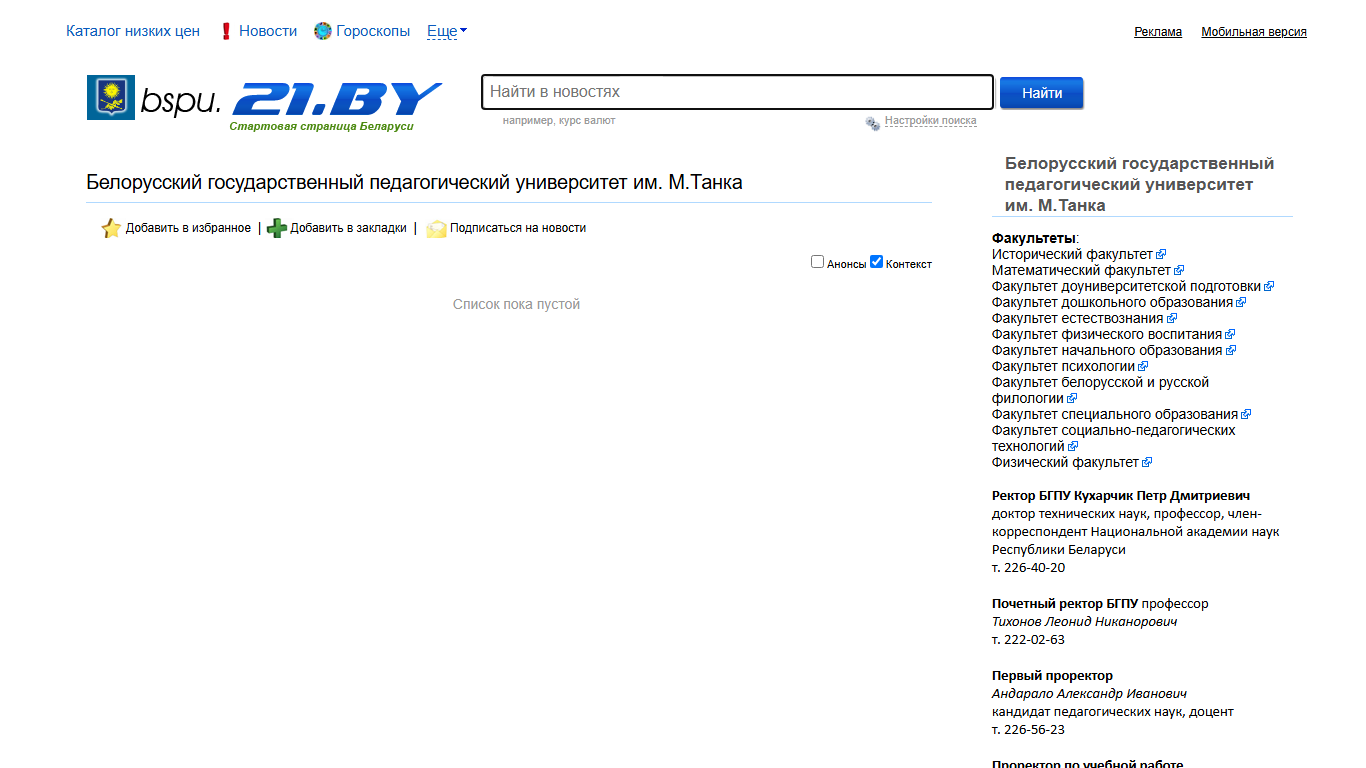
Task: Open external link icon for Факультет доуниверситетской подготовки
Action: (1269, 286)
